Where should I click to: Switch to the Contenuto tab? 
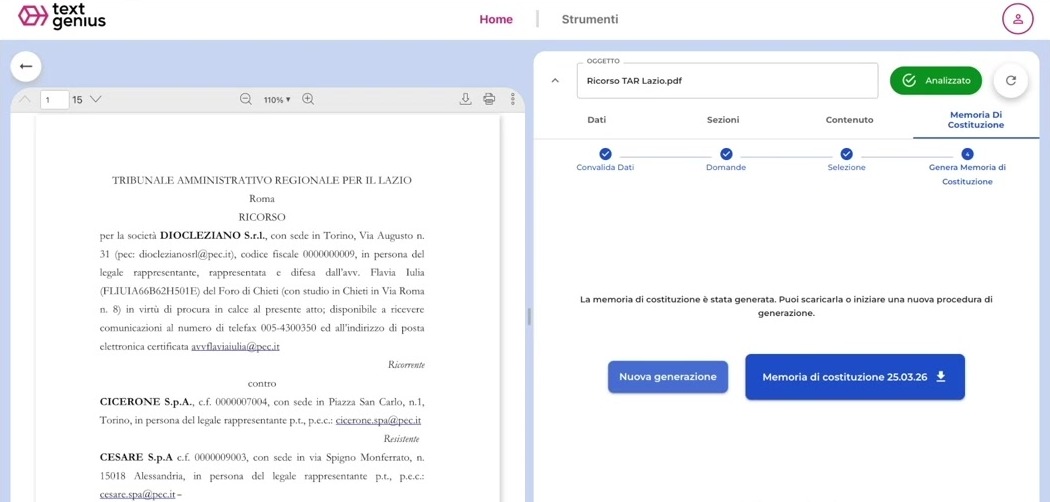coord(849,120)
